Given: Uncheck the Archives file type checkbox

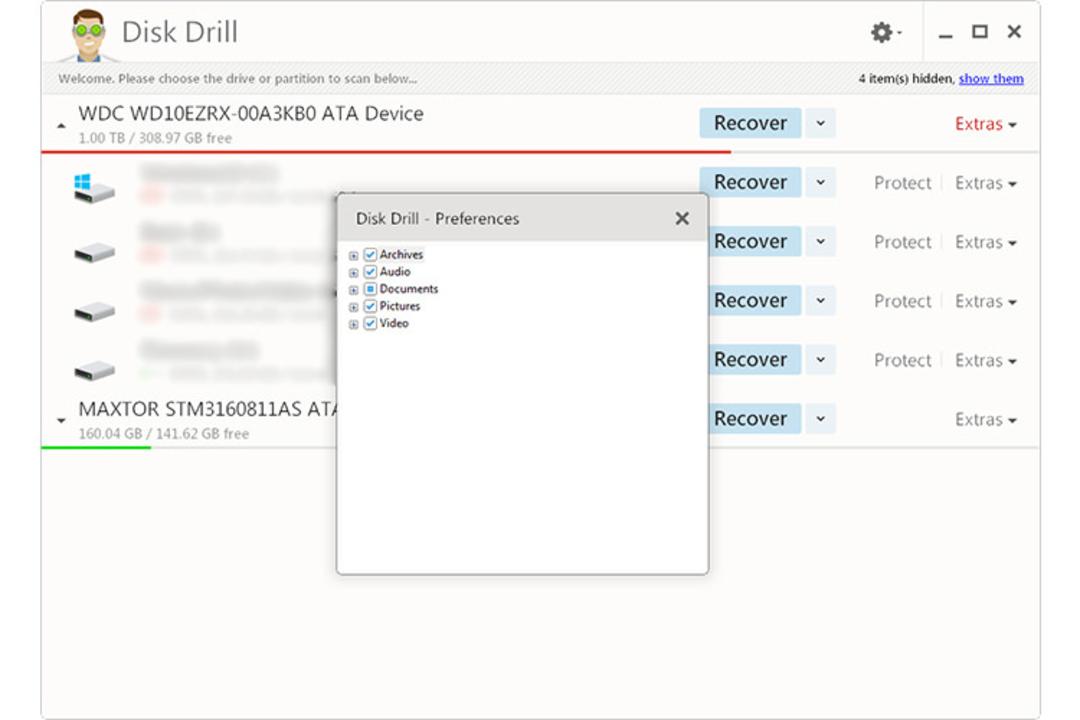Looking at the screenshot, I should point(370,254).
